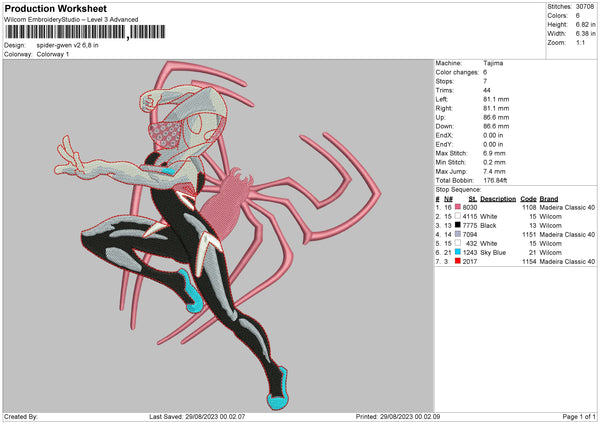Click the Spider-Gwen embroidery design preview
Image resolution: width=600 pixels, height=424 pixels.
(218, 235)
